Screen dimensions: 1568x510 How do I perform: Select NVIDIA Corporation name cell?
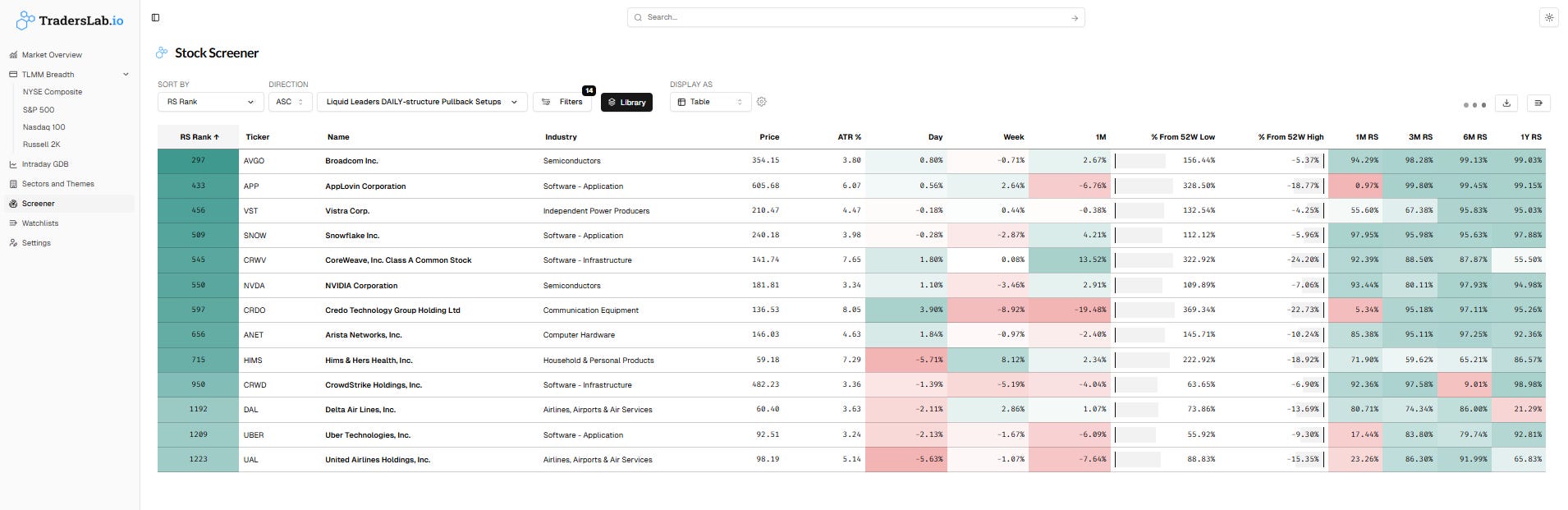[x=361, y=286]
